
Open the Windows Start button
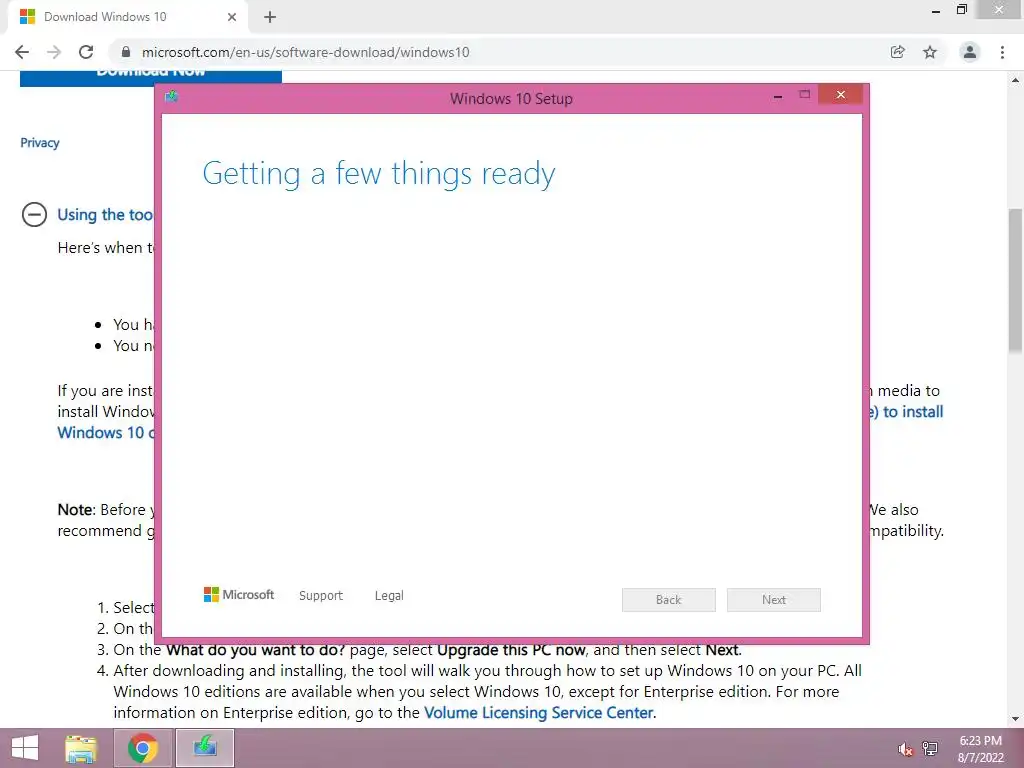pyautogui.click(x=25, y=748)
